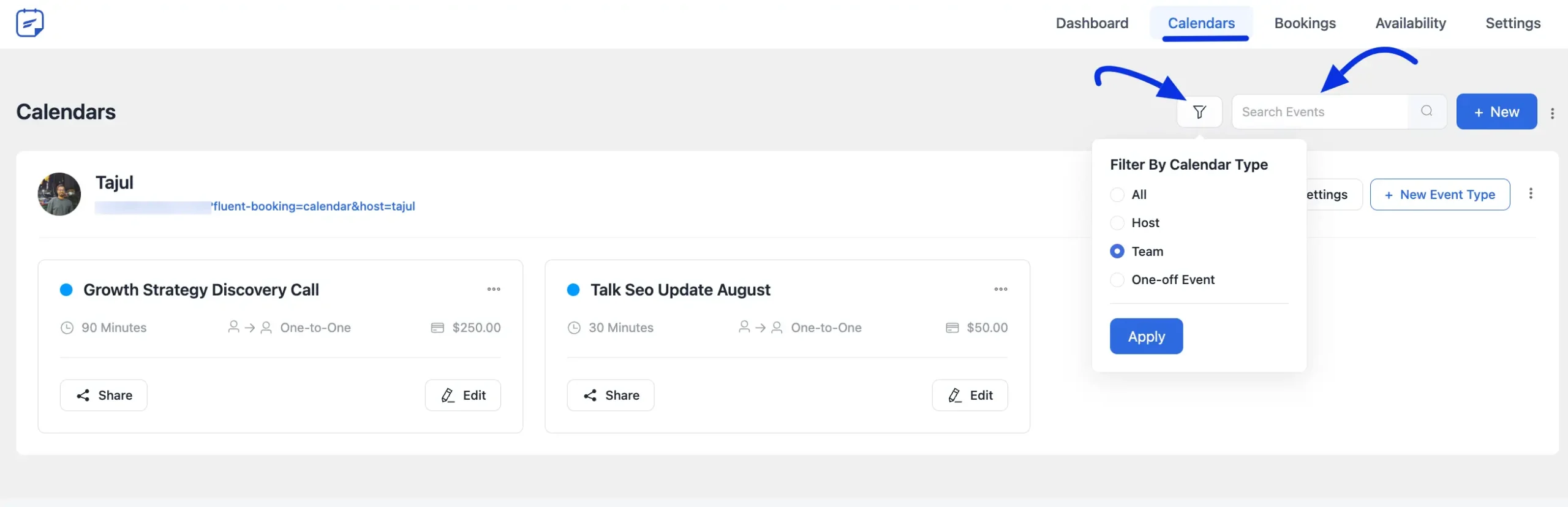Screen dimensions: 1568x507
Task: Switch to the Bookings tab
Action: 1305,23
